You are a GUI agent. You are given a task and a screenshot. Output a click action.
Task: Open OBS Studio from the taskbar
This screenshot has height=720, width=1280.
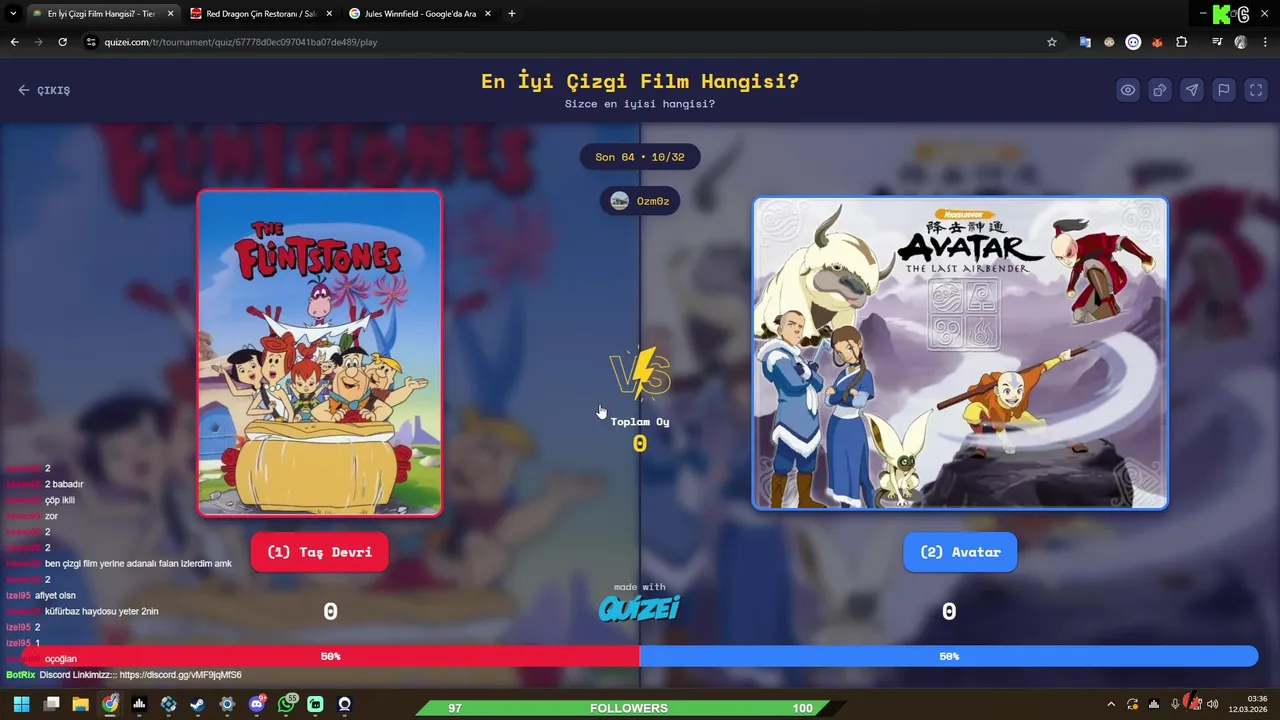345,704
